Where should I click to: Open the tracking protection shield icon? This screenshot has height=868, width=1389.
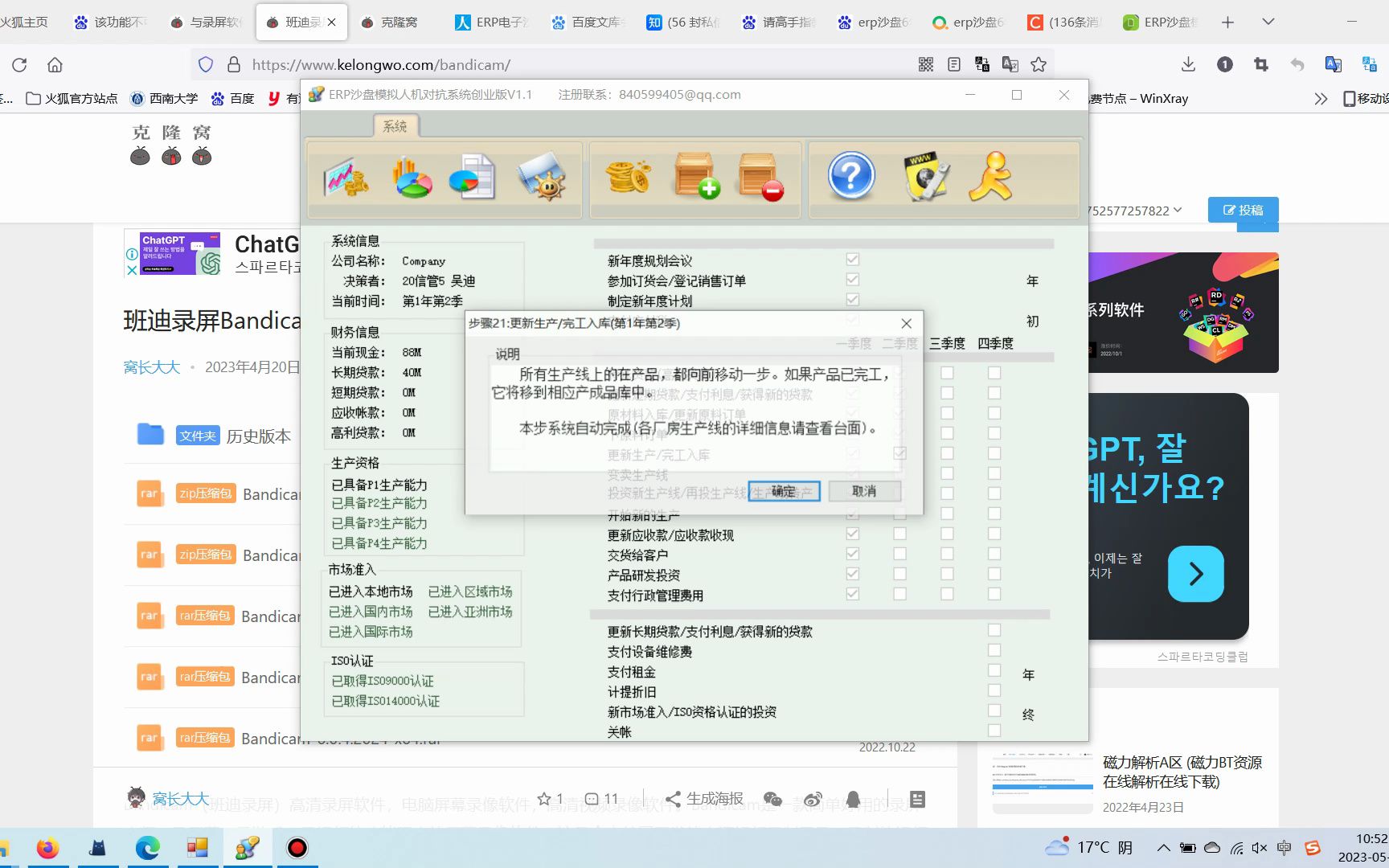click(x=206, y=64)
